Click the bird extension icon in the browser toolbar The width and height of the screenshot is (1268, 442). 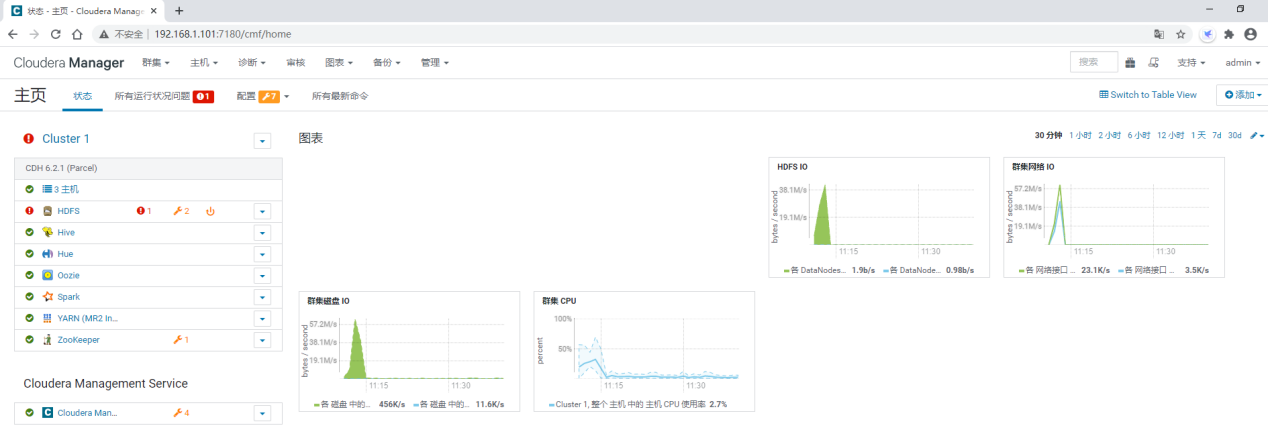[1208, 33]
